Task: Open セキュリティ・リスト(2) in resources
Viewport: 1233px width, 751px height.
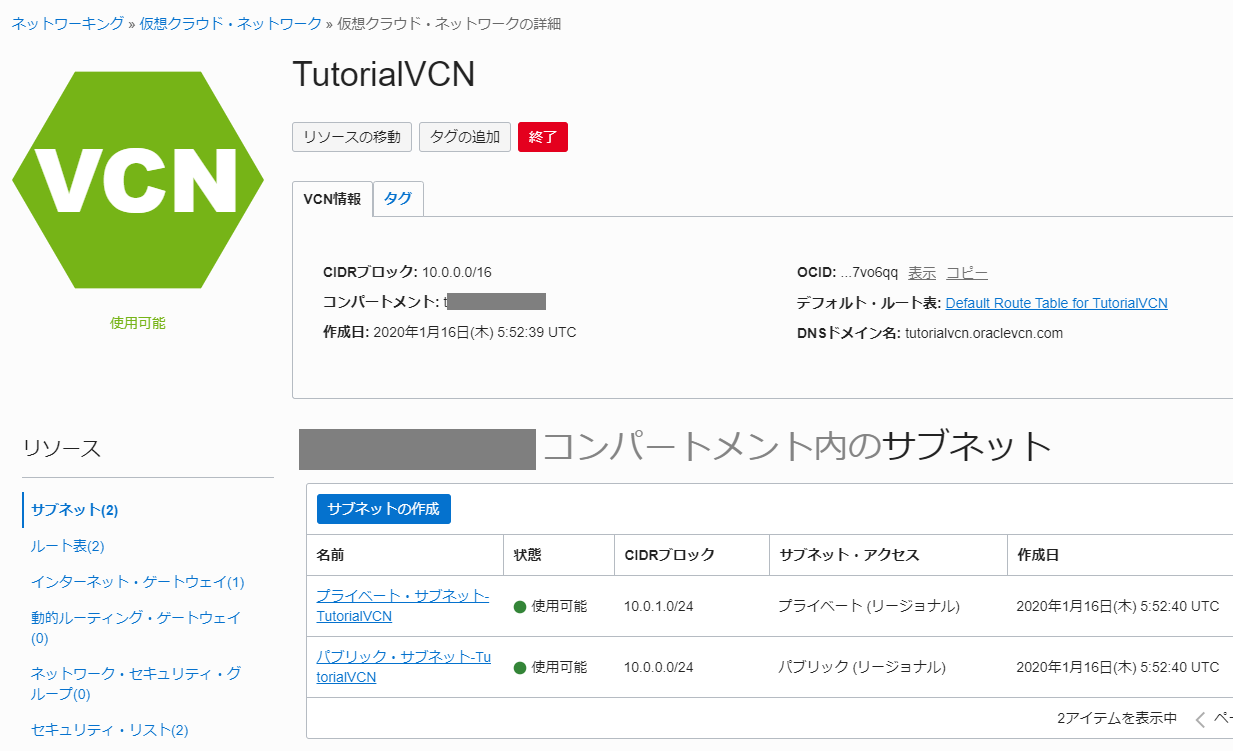Action: click(x=109, y=730)
